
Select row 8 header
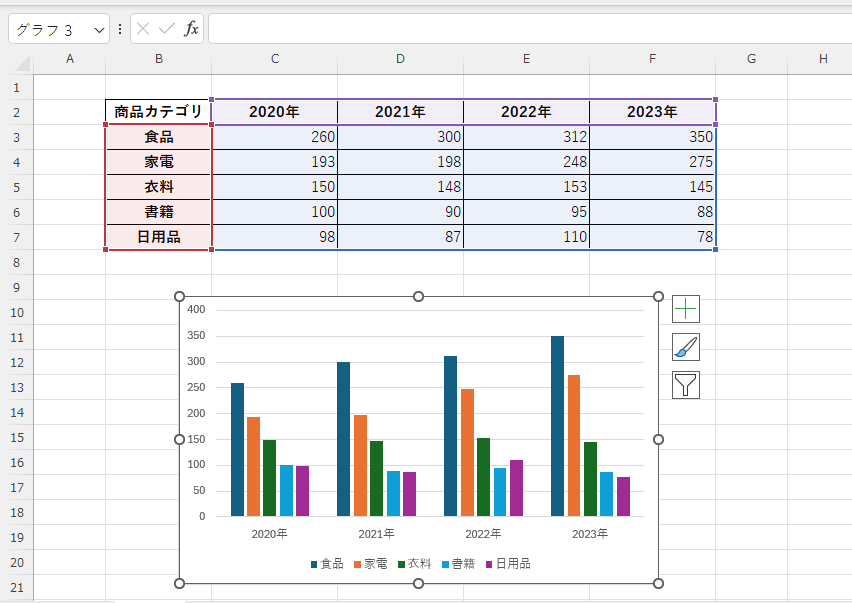pyautogui.click(x=16, y=262)
